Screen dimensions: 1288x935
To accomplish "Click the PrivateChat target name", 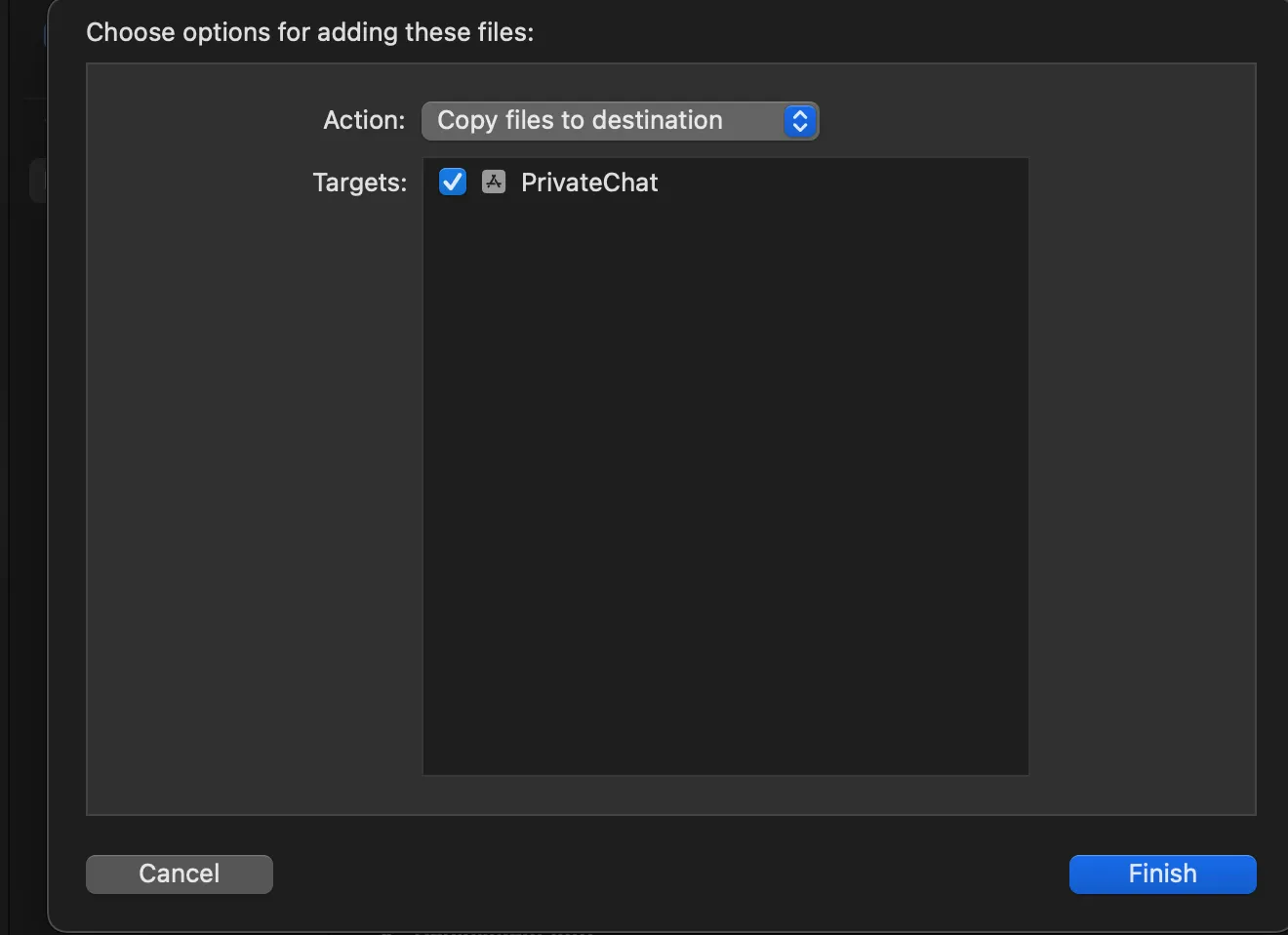I will pos(589,183).
